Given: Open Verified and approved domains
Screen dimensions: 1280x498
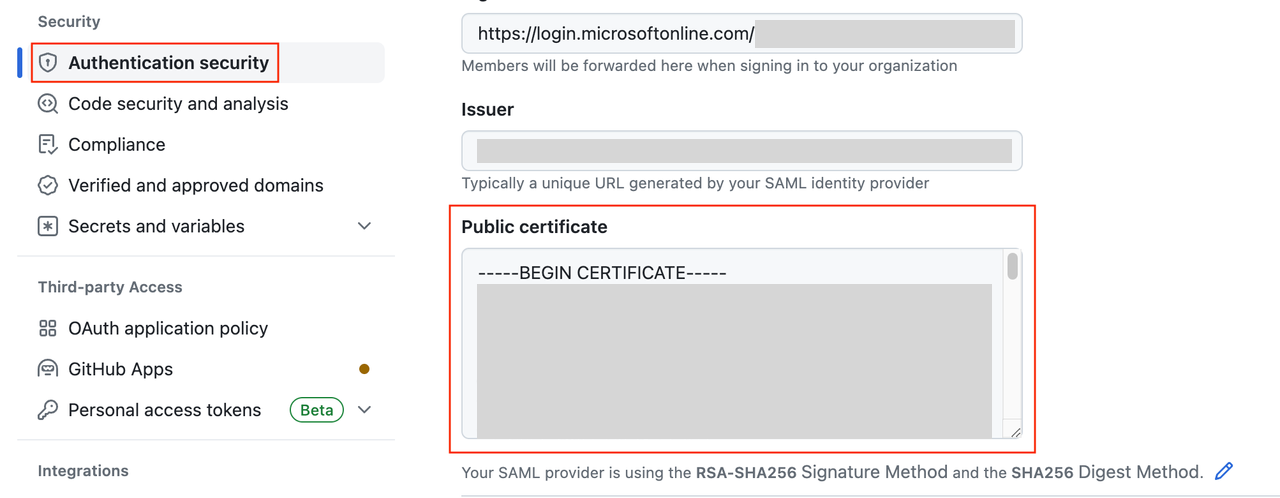Looking at the screenshot, I should coord(196,186).
